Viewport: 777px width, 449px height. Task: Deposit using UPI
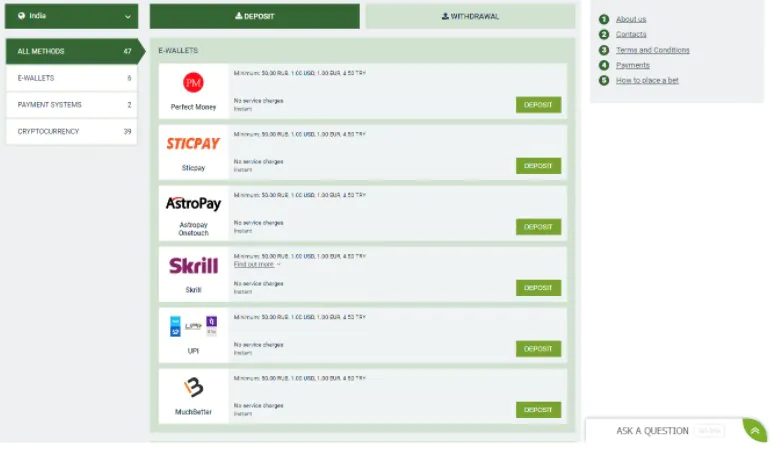[538, 348]
